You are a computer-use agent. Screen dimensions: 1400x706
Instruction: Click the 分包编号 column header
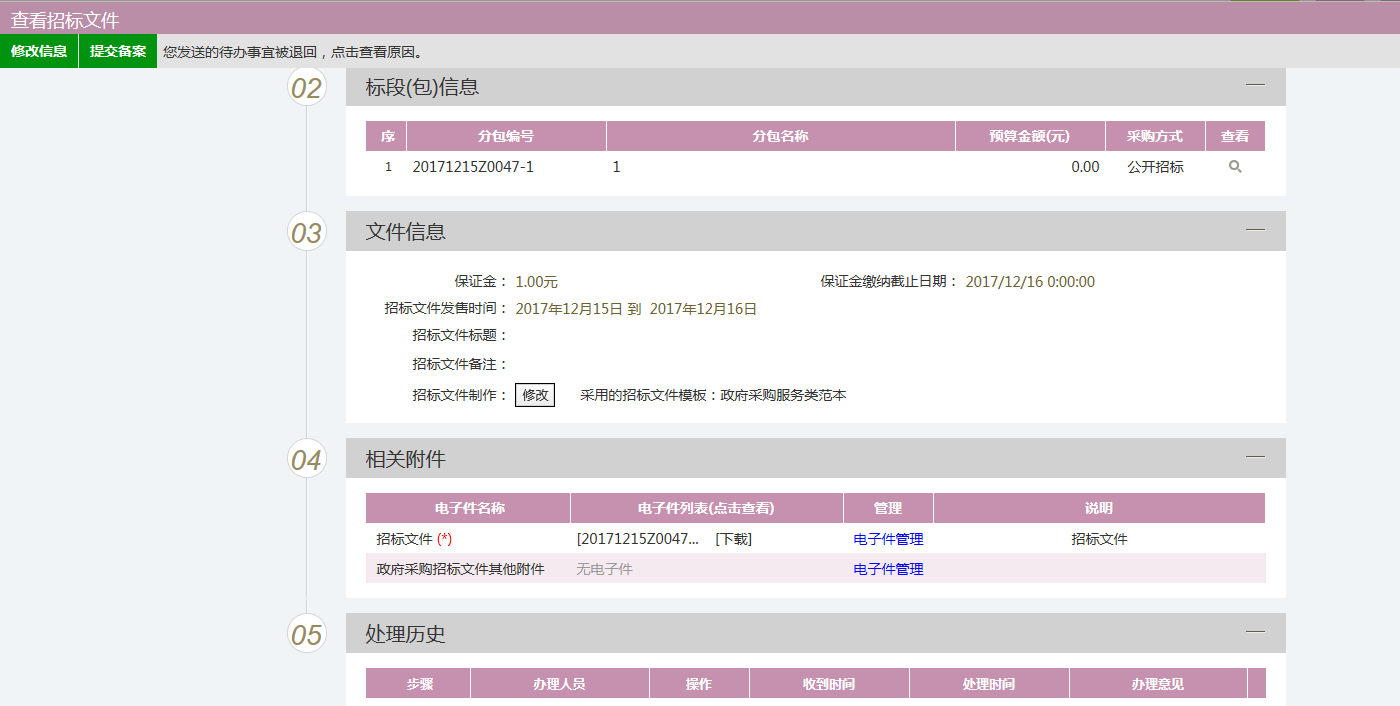506,136
